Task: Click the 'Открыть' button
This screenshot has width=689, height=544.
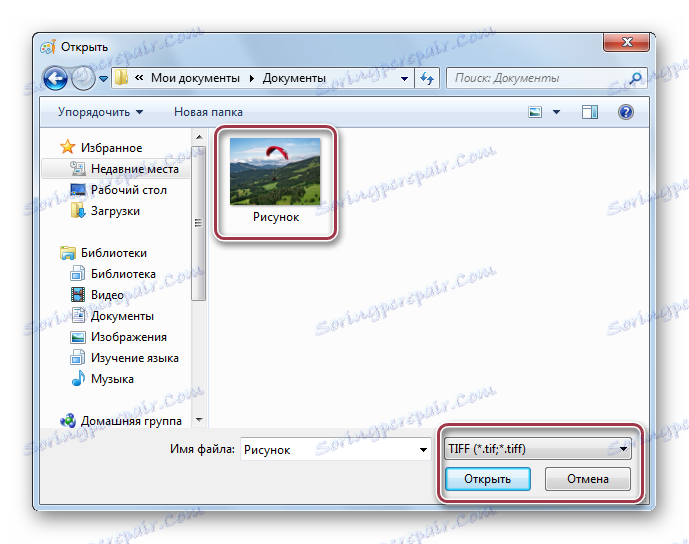Action: pyautogui.click(x=487, y=479)
